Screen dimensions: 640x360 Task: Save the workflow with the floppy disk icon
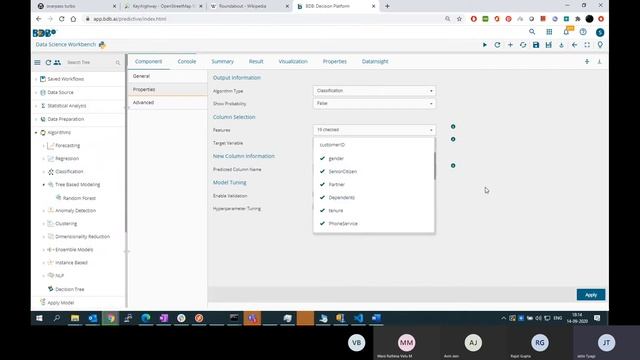click(536, 45)
